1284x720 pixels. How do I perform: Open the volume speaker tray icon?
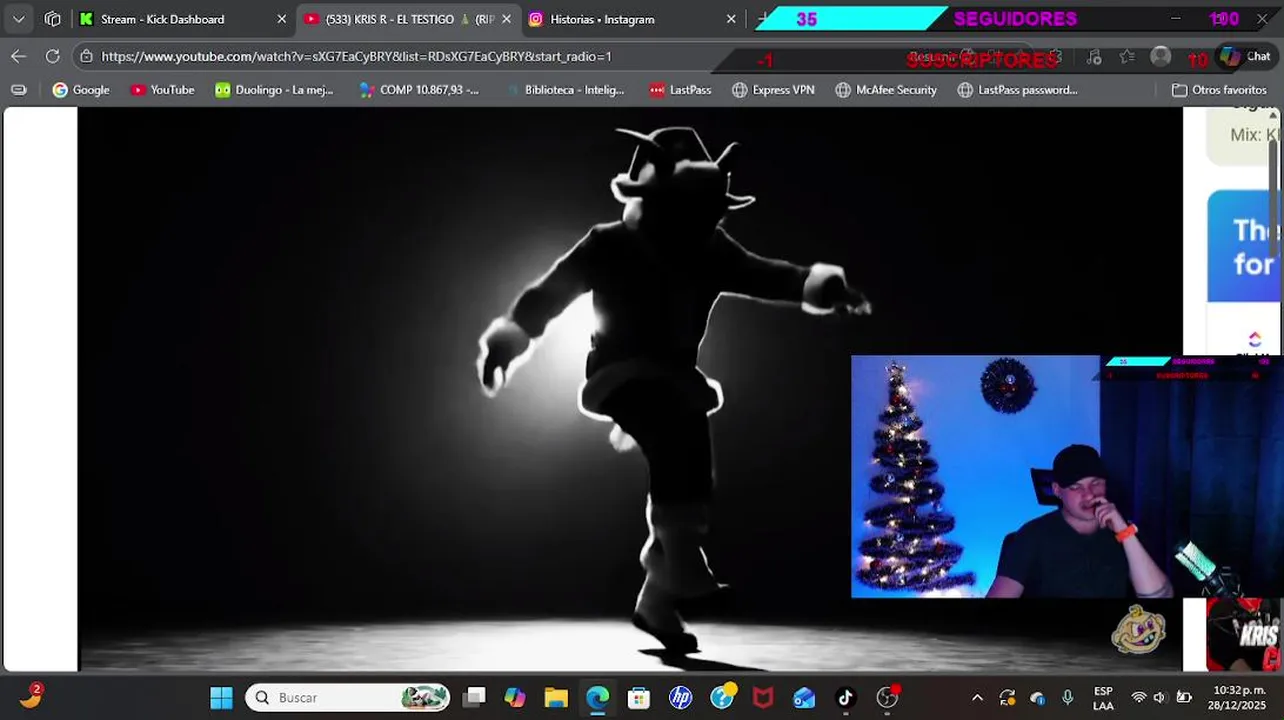pyautogui.click(x=1160, y=698)
